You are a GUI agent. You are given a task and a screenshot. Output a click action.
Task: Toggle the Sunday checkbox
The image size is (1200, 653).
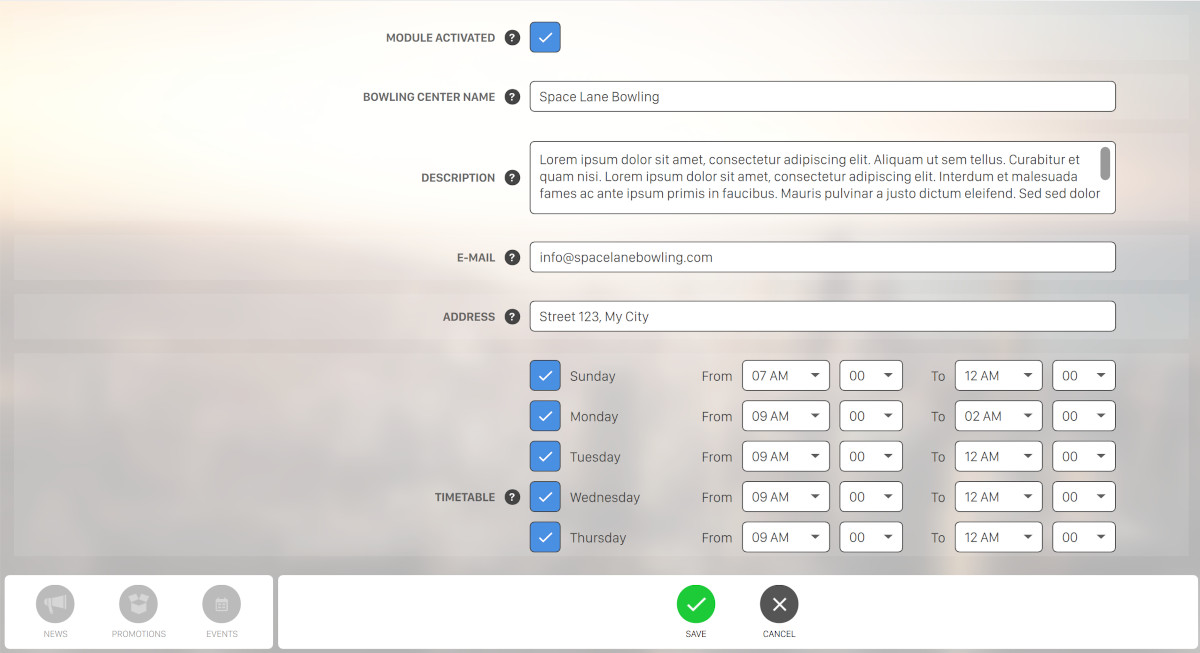pyautogui.click(x=545, y=376)
